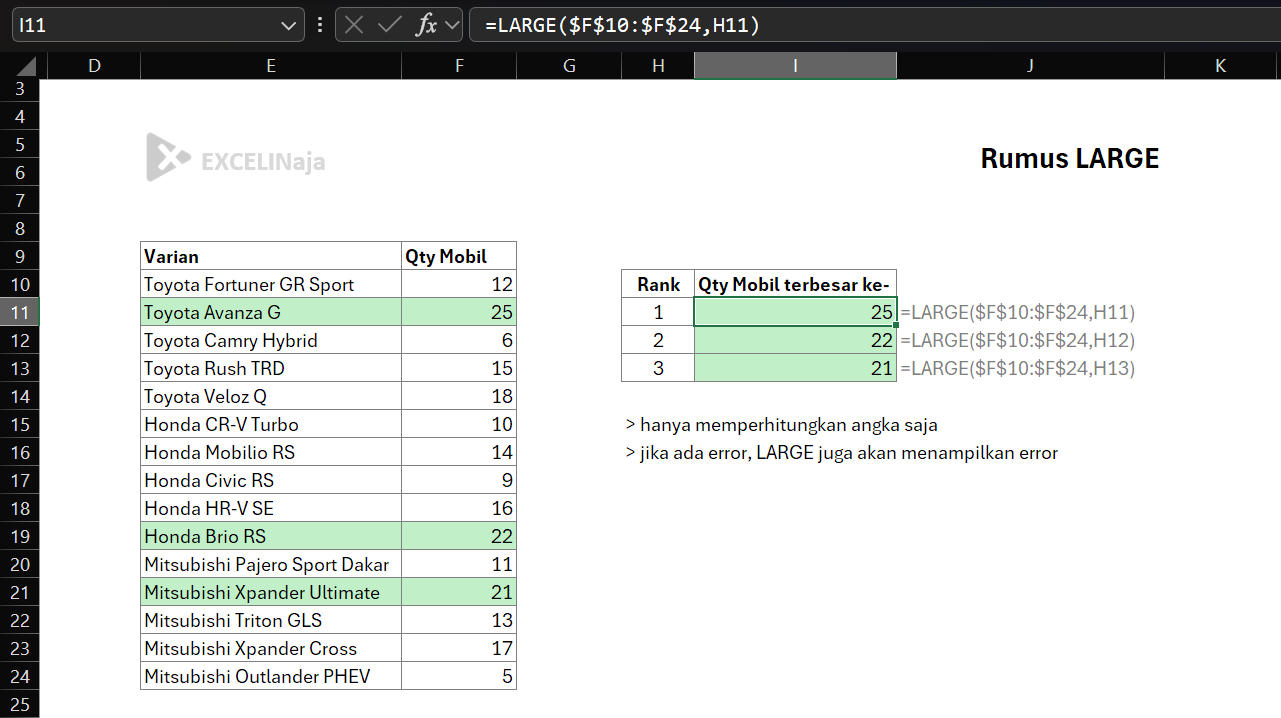This screenshot has width=1281, height=718.
Task: Select cell Mitsubishi Xpander Ultimate
Action: tap(271, 592)
